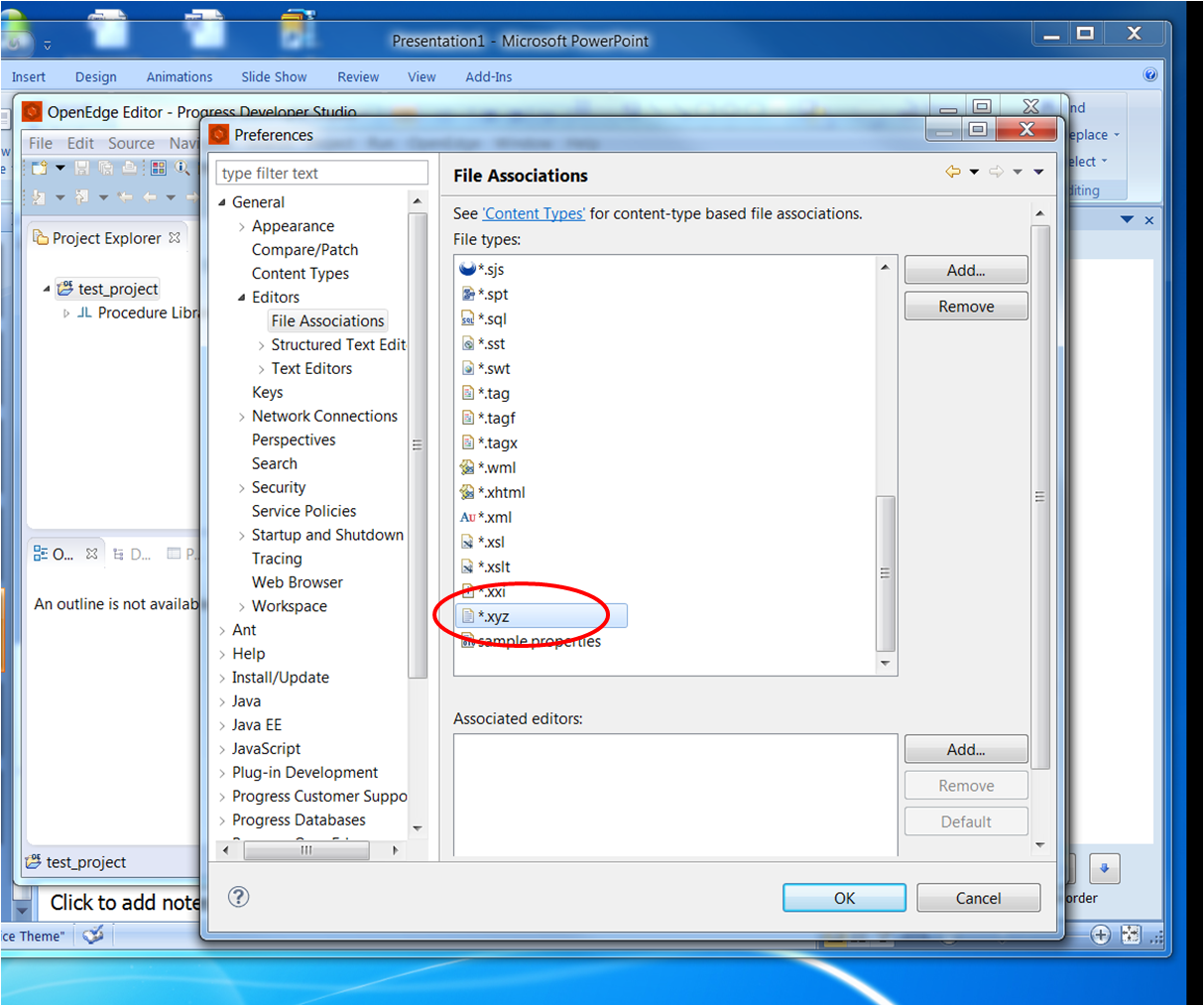1204x1006 pixels.
Task: Click the New wizard icon in OpenEdge toolbar
Action: (40, 168)
